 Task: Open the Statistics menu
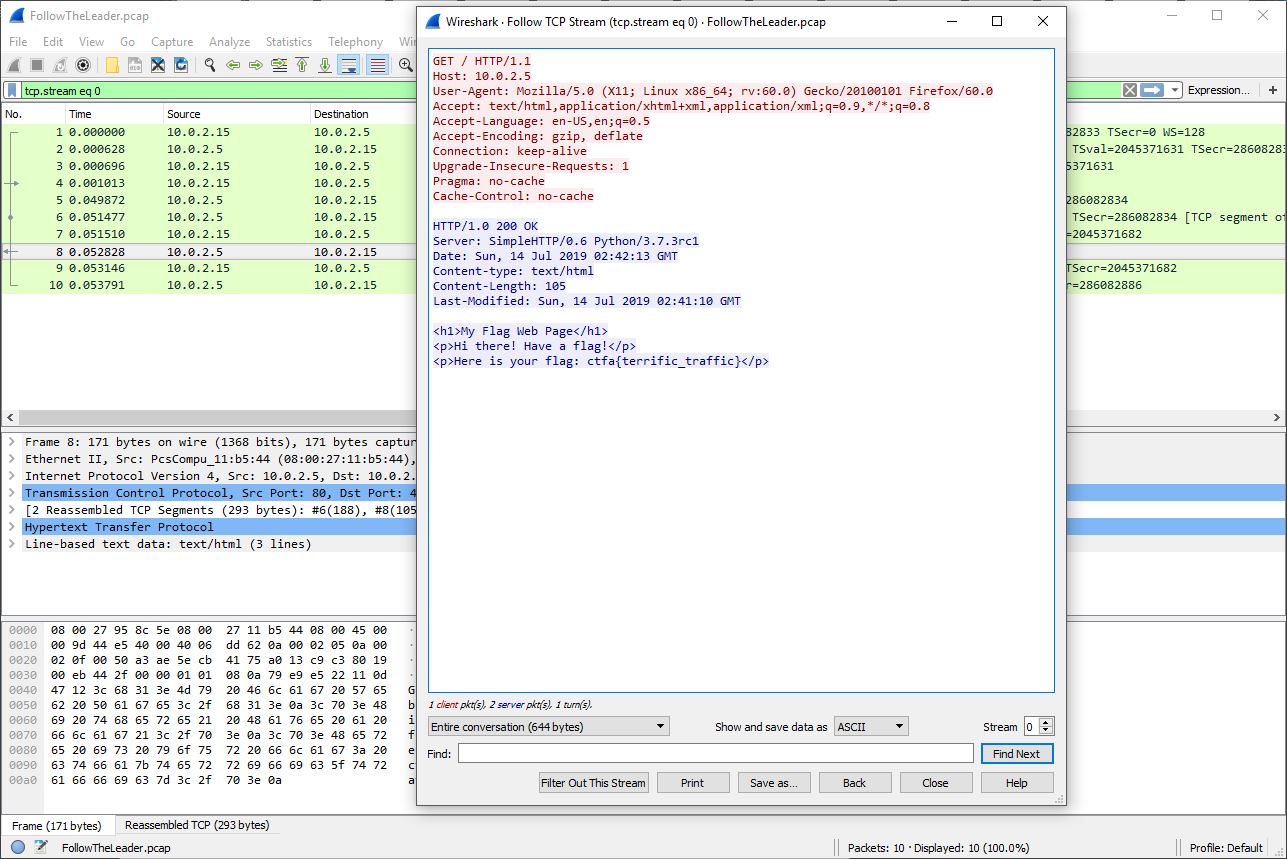[x=288, y=42]
